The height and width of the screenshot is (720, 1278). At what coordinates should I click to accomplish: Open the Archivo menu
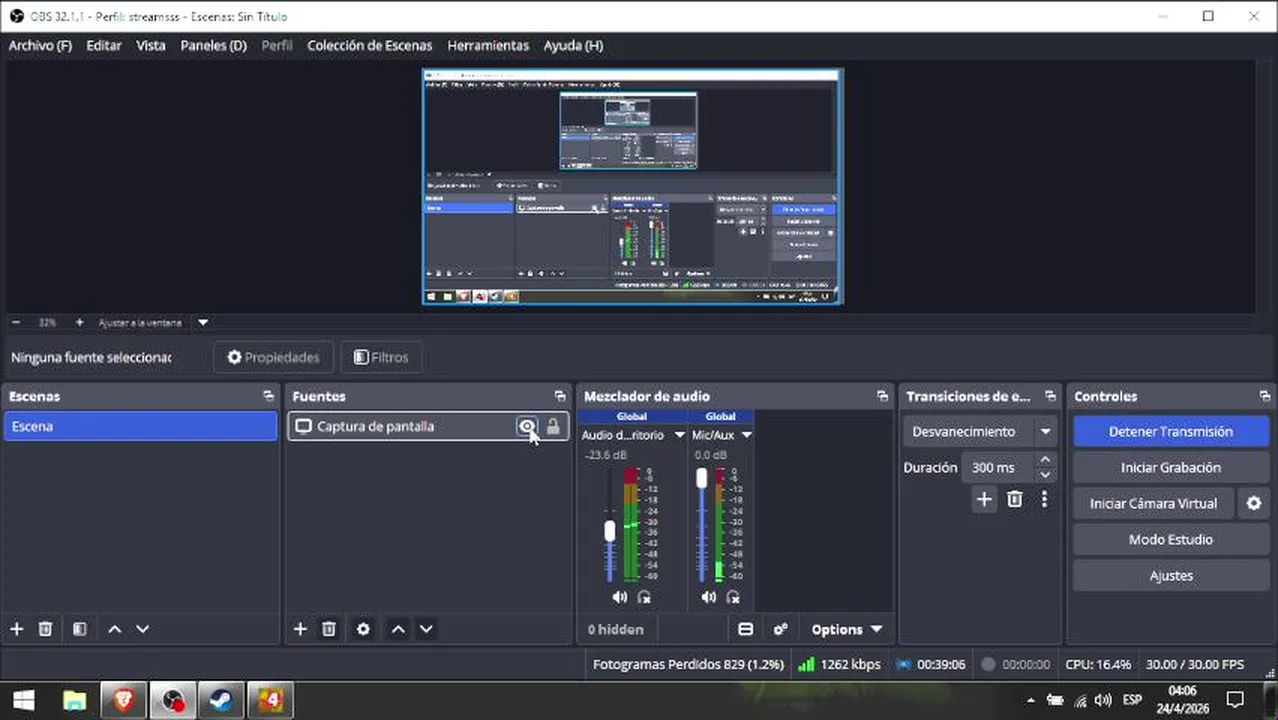coord(40,46)
